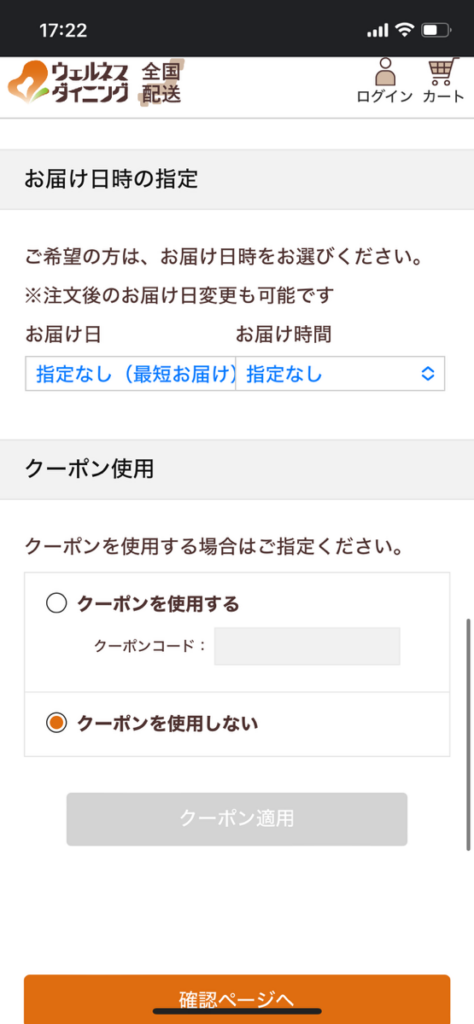Screen dimensions: 474x1024
Task: Tap the ログイン label in header
Action: [x=385, y=97]
